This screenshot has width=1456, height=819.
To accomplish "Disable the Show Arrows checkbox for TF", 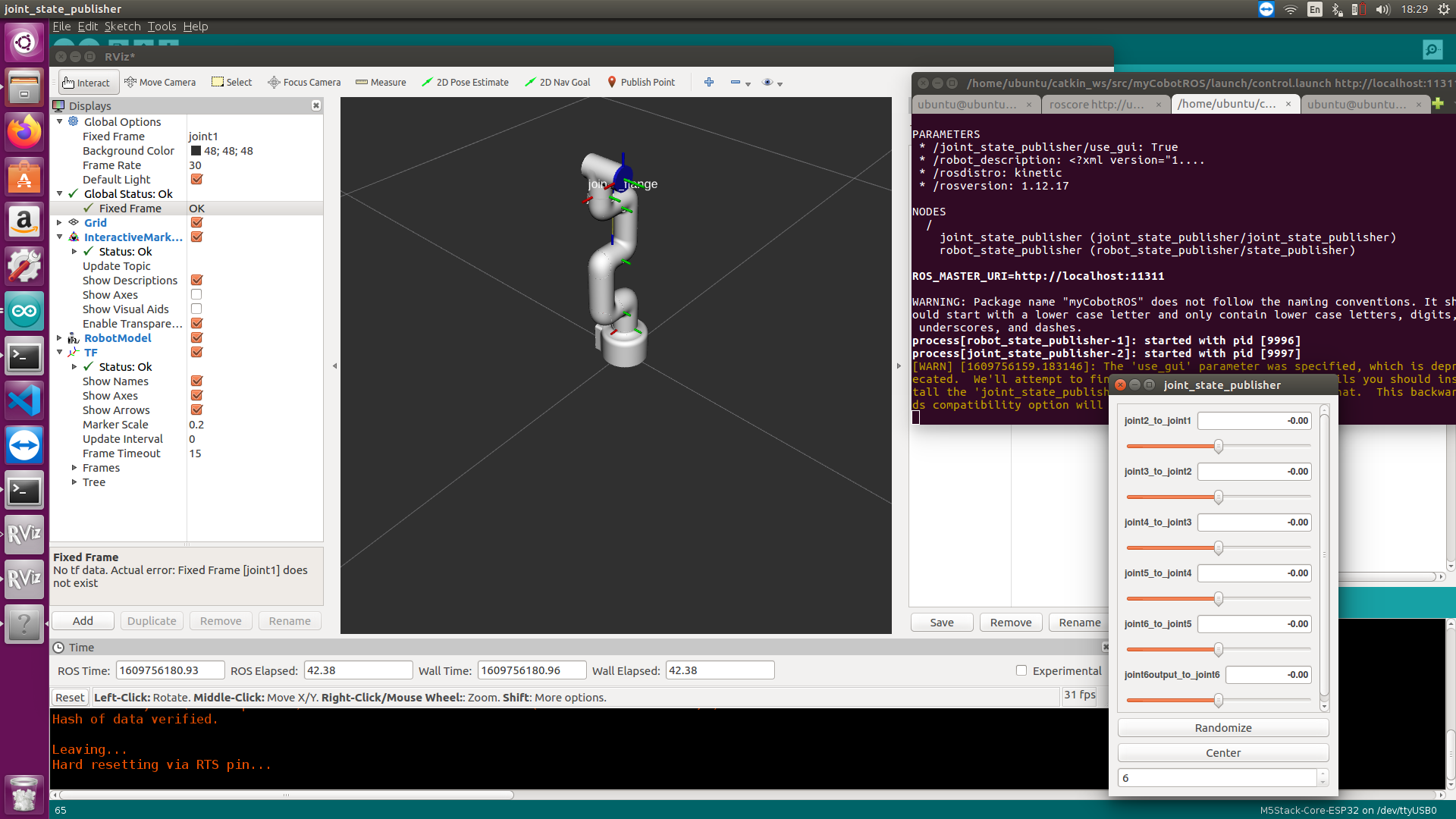I will (196, 410).
